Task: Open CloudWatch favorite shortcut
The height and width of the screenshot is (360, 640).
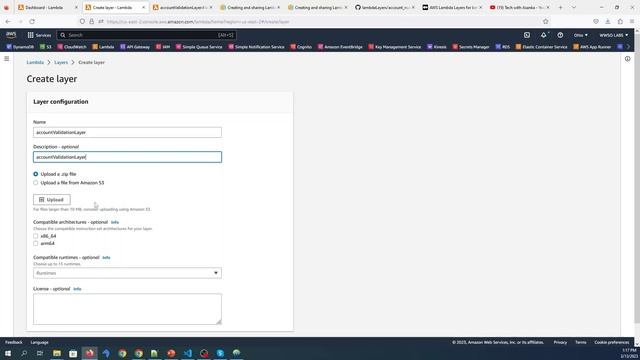Action: 72,47
